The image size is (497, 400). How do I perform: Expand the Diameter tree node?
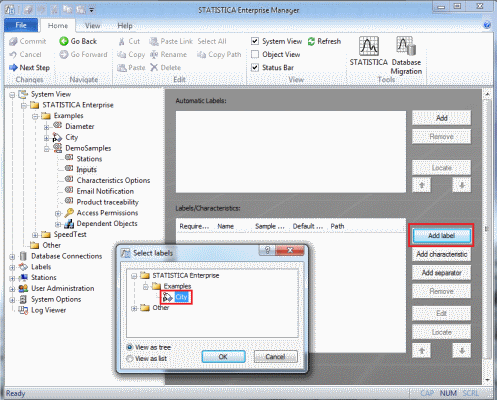[x=47, y=127]
